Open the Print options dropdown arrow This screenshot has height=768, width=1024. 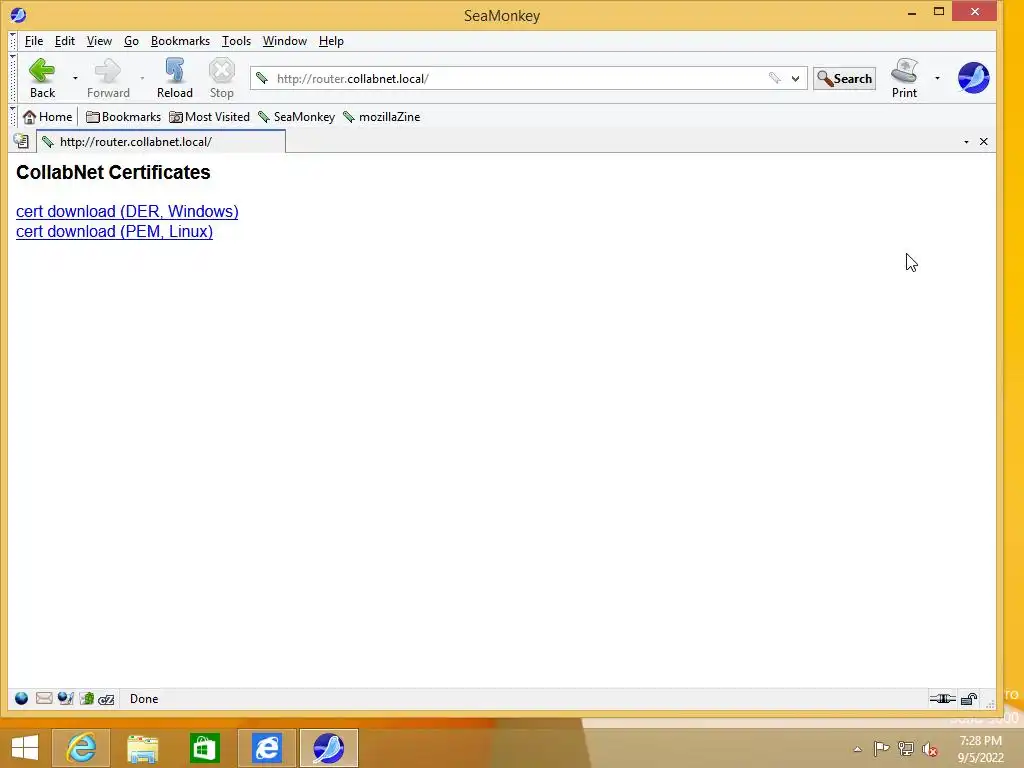[937, 78]
